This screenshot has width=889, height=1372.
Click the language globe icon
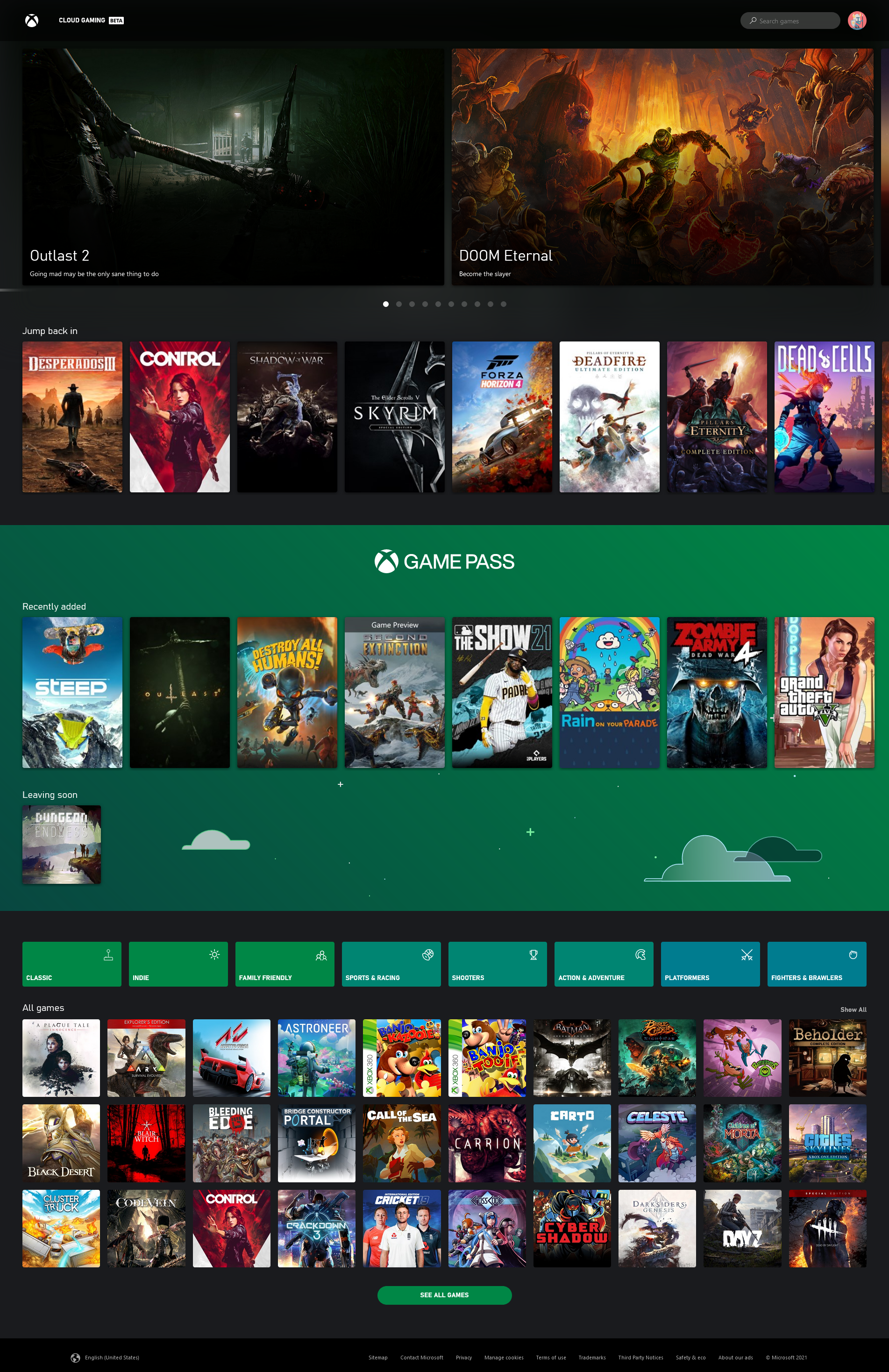pos(76,1358)
